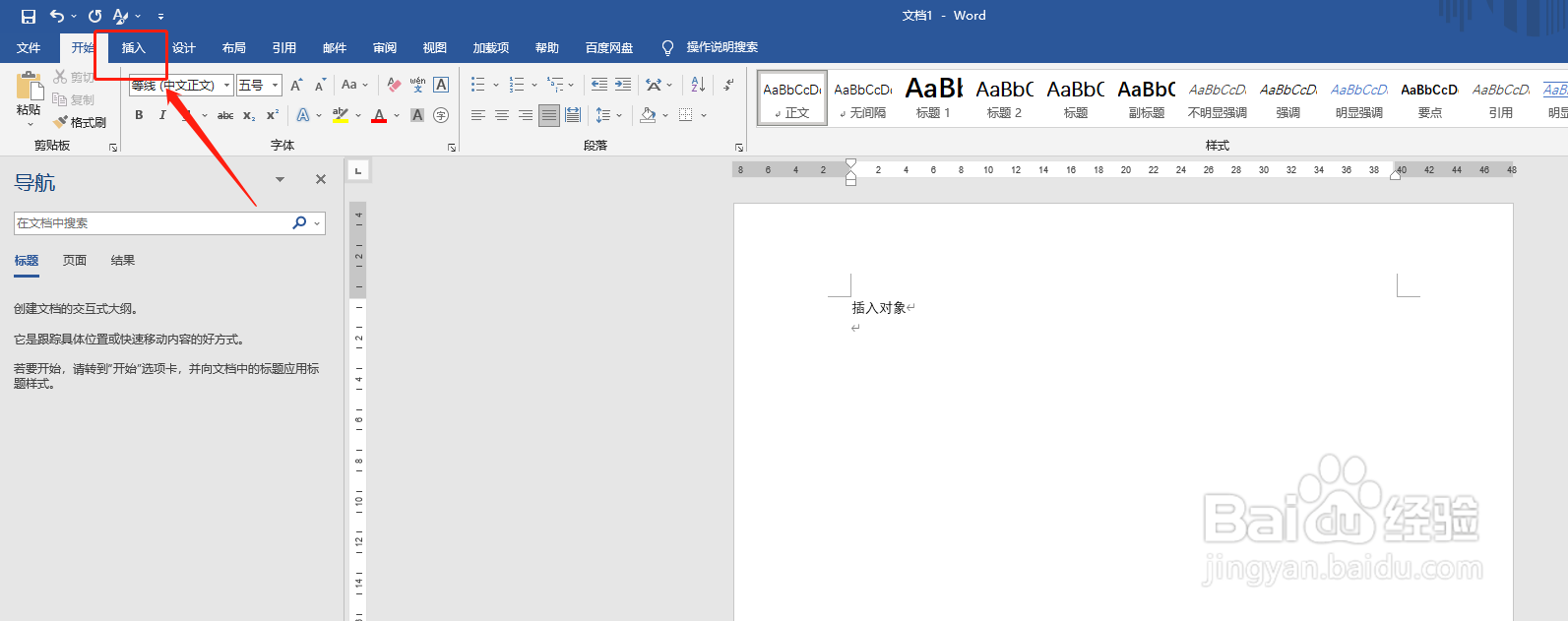The height and width of the screenshot is (621, 1568).
Task: Search the document with the magnifier icon
Action: [299, 223]
